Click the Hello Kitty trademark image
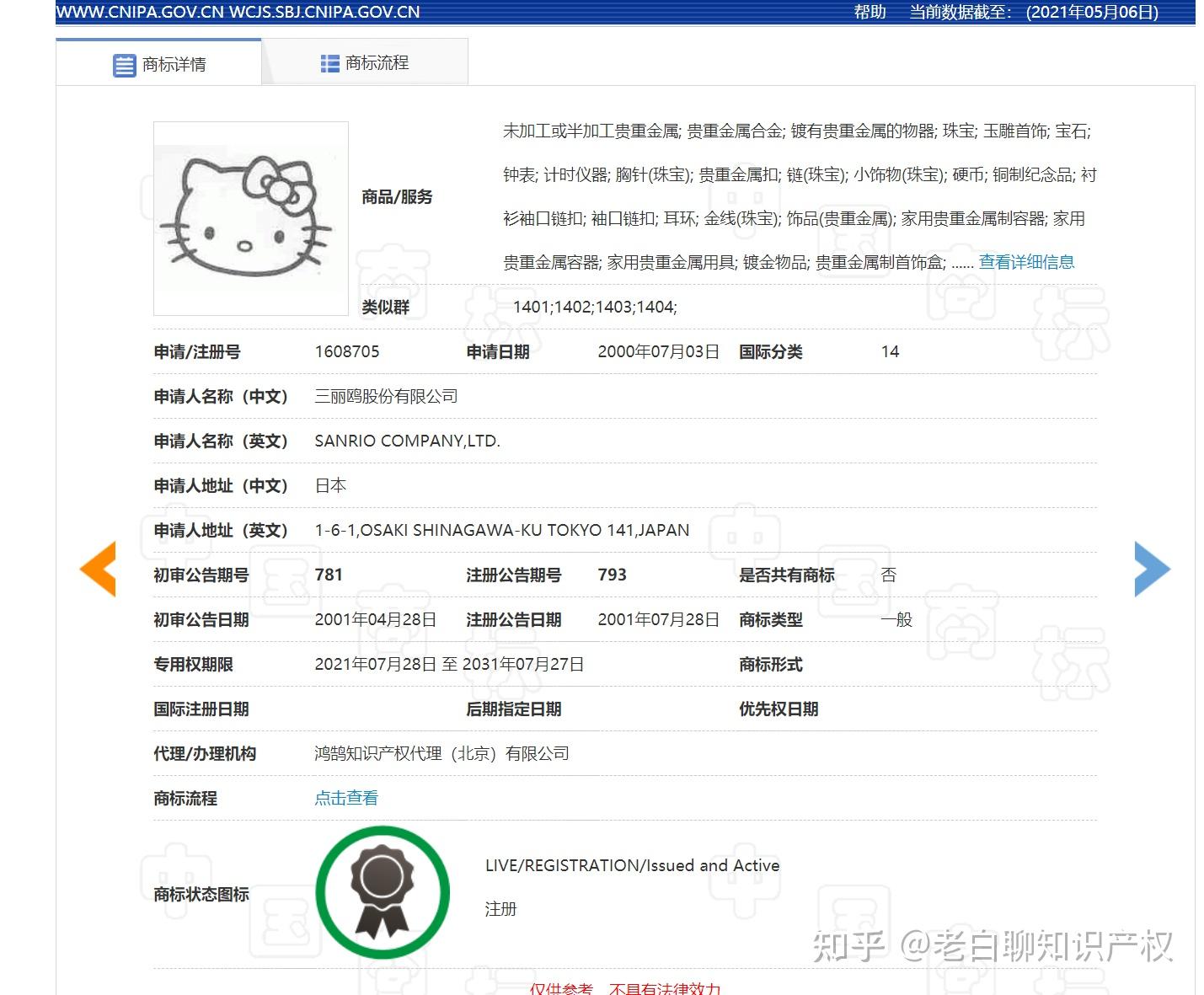The image size is (1204, 995). pos(251,218)
